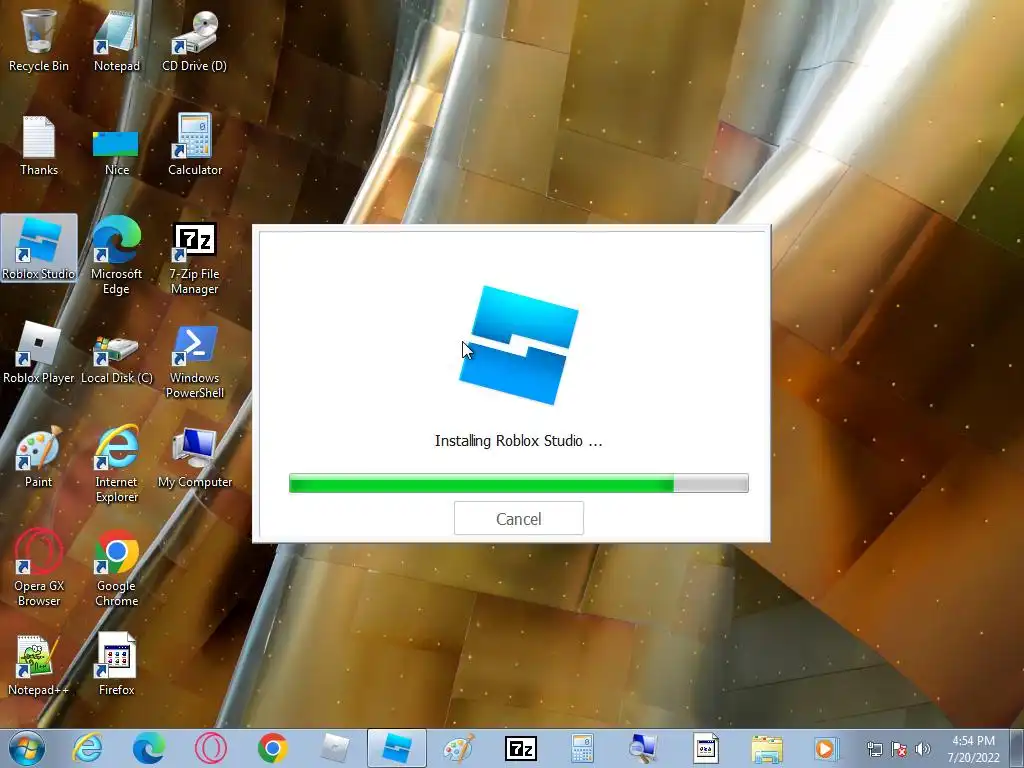Open 7-Zip from the taskbar
Image resolution: width=1024 pixels, height=768 pixels.
point(520,749)
